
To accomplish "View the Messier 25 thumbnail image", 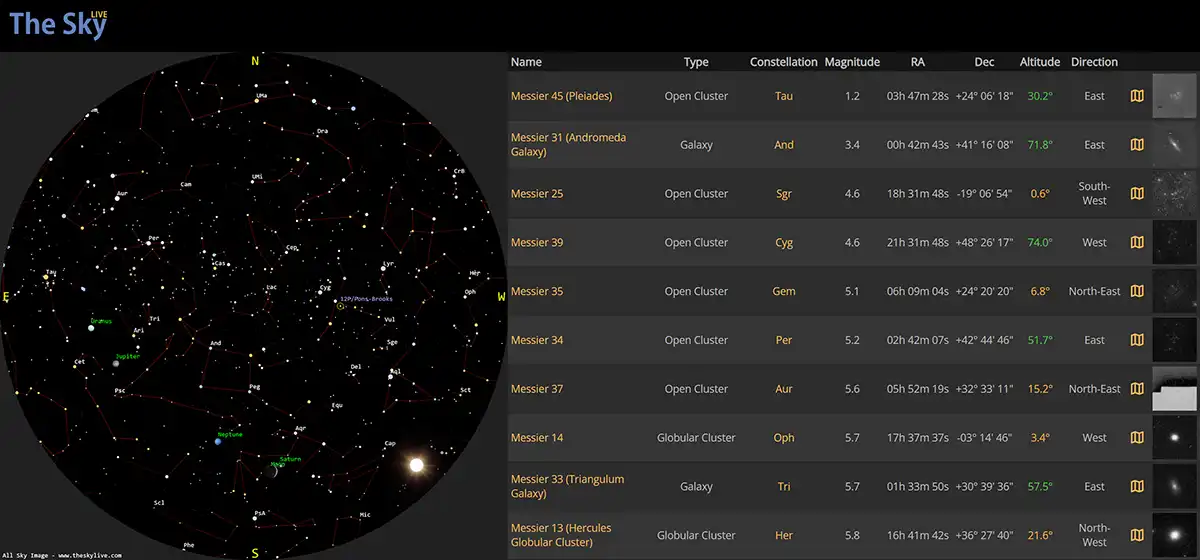I will [x=1175, y=194].
